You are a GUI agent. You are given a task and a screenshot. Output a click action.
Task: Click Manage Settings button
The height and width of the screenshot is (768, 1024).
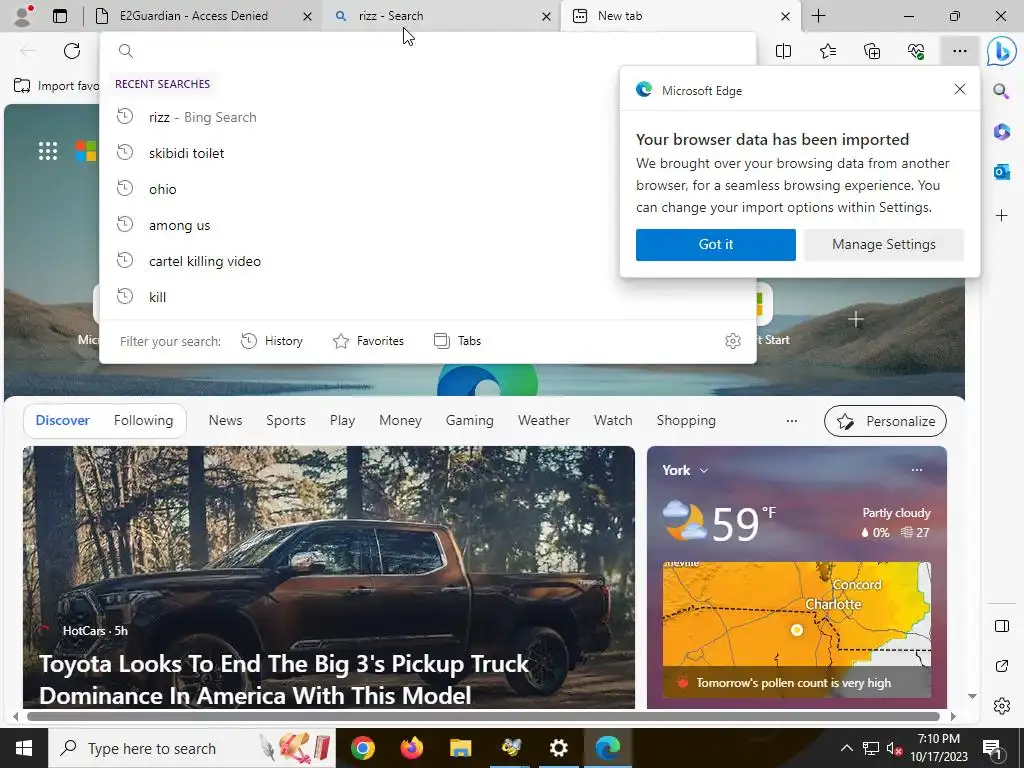884,244
